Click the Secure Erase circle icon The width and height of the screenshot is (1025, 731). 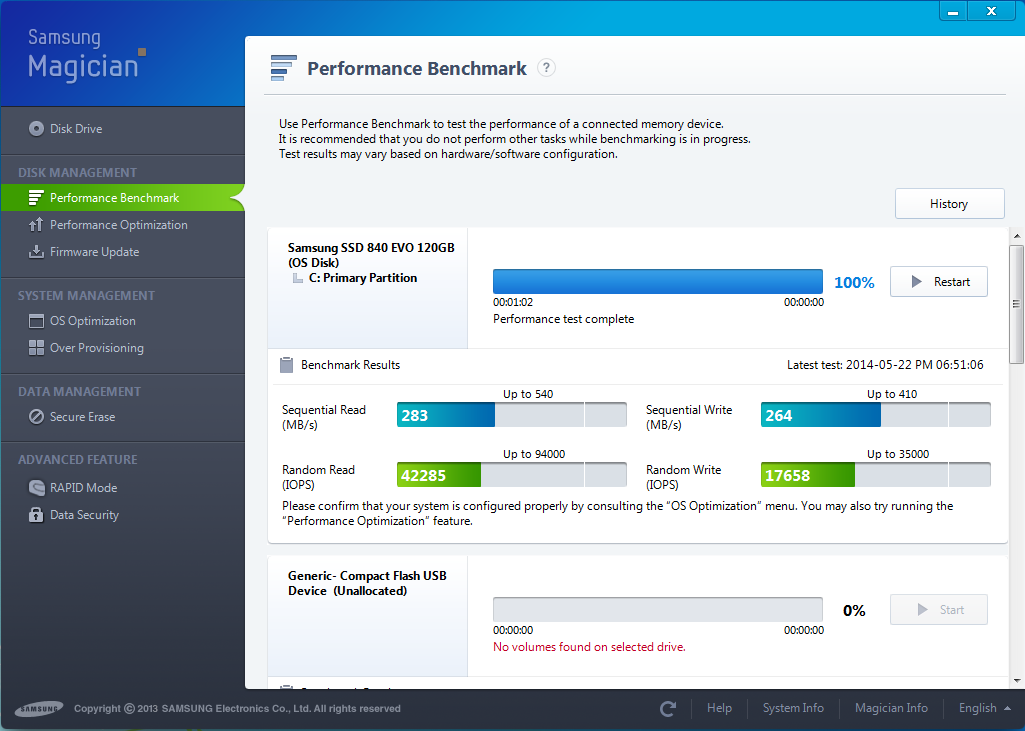(37, 416)
